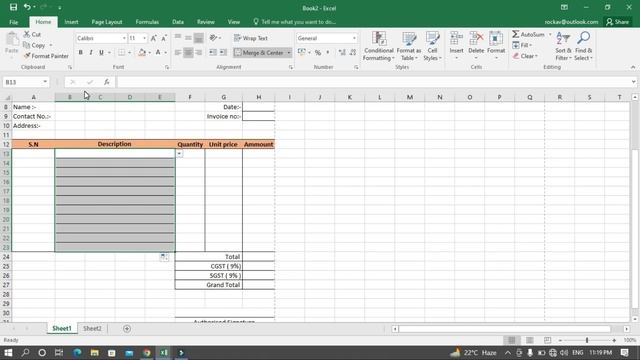
Task: Click the Format Painter brush
Action: (27, 56)
